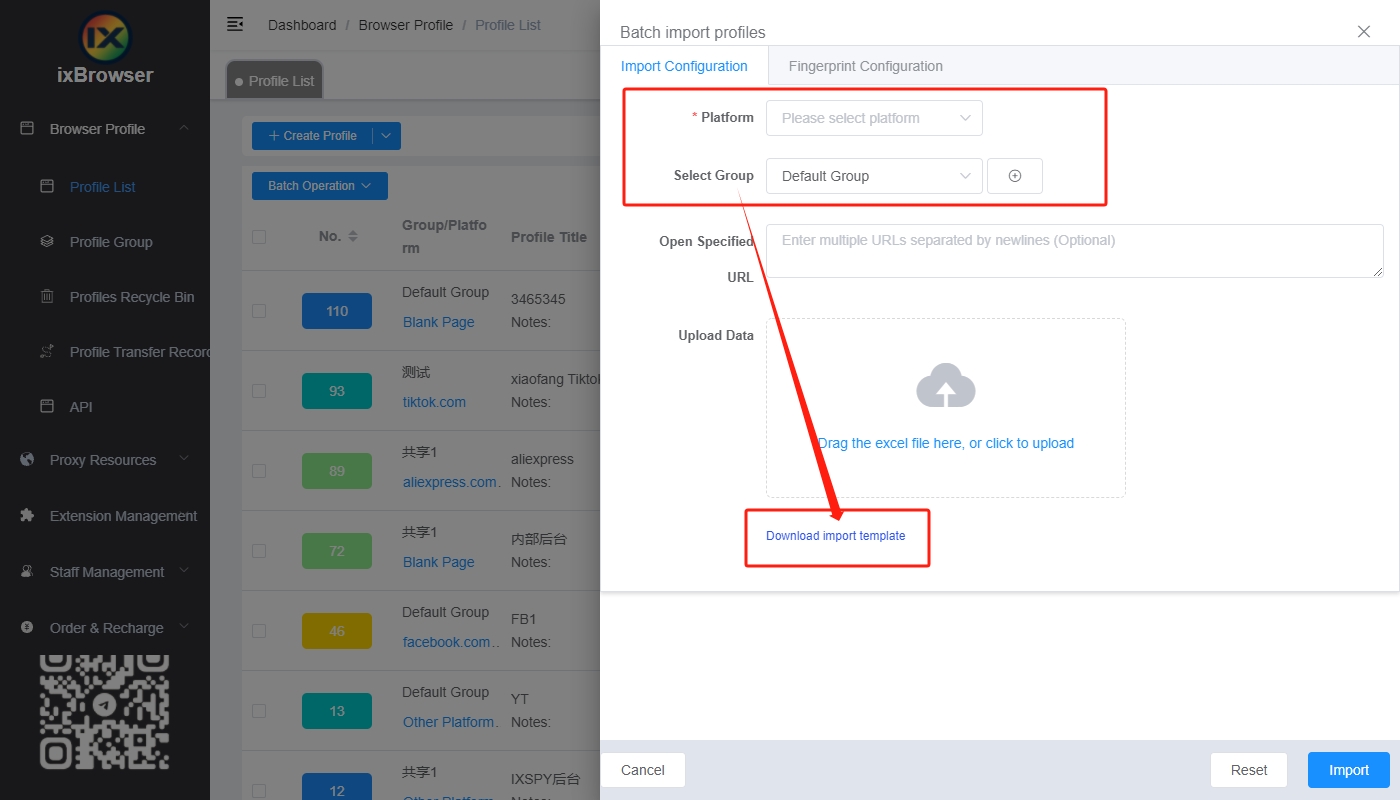Switch to Fingerprint Configuration tab

click(865, 66)
